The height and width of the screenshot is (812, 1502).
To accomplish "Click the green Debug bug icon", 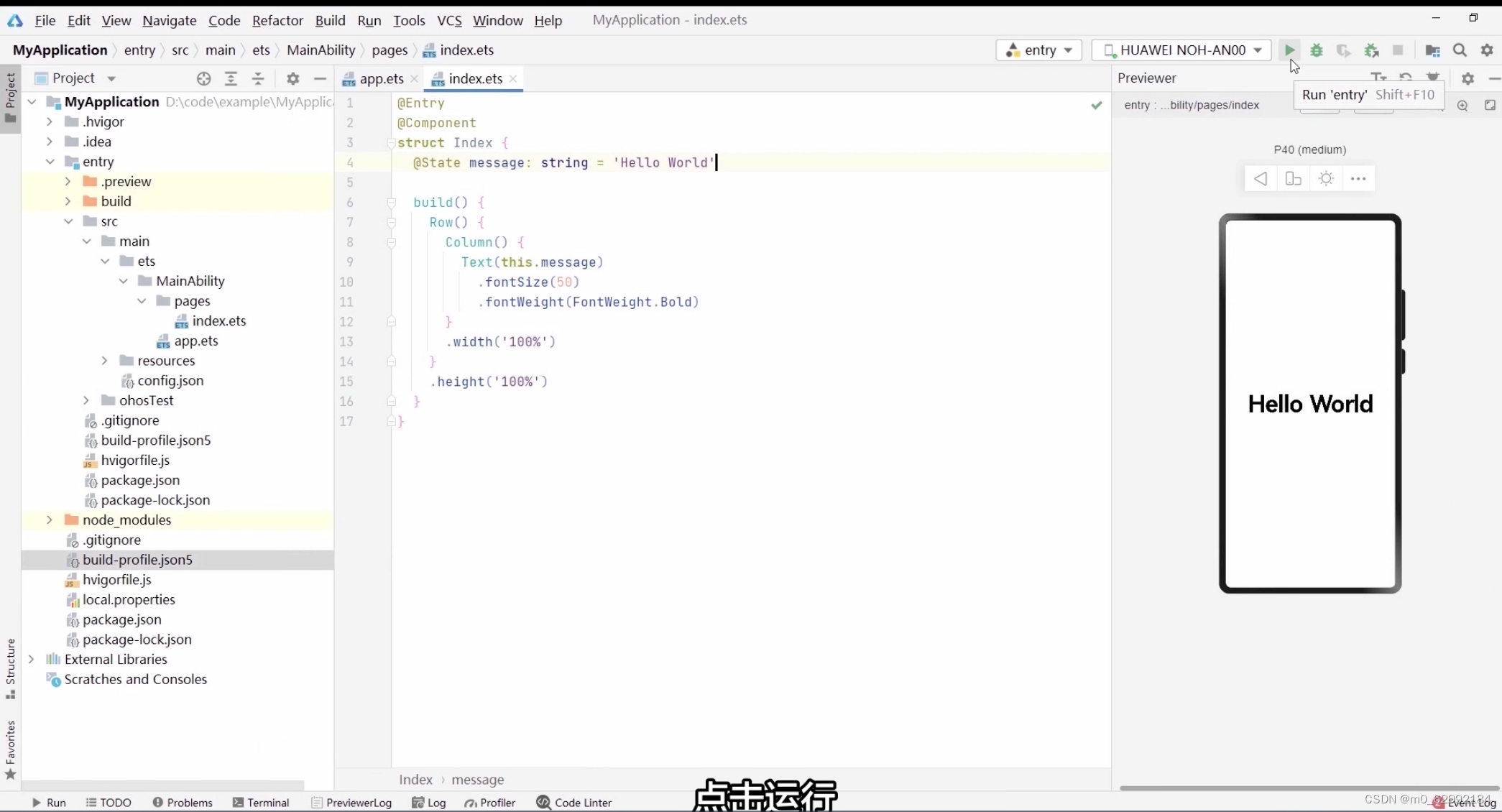I will coord(1317,50).
